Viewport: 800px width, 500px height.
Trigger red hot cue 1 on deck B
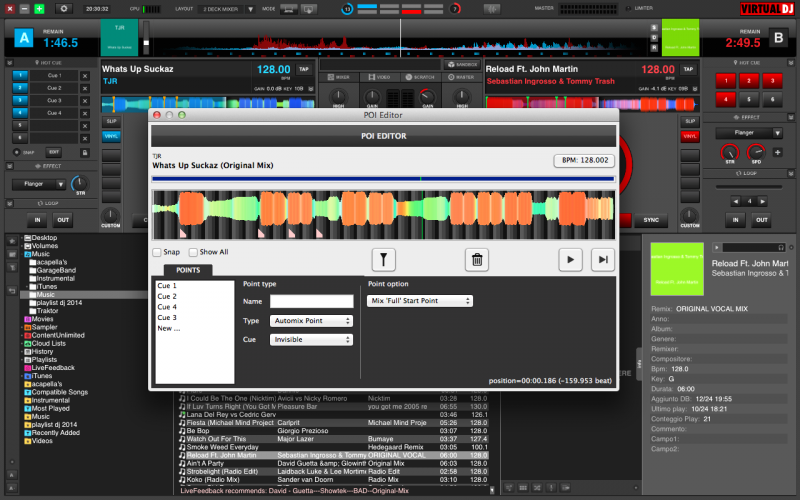click(726, 81)
